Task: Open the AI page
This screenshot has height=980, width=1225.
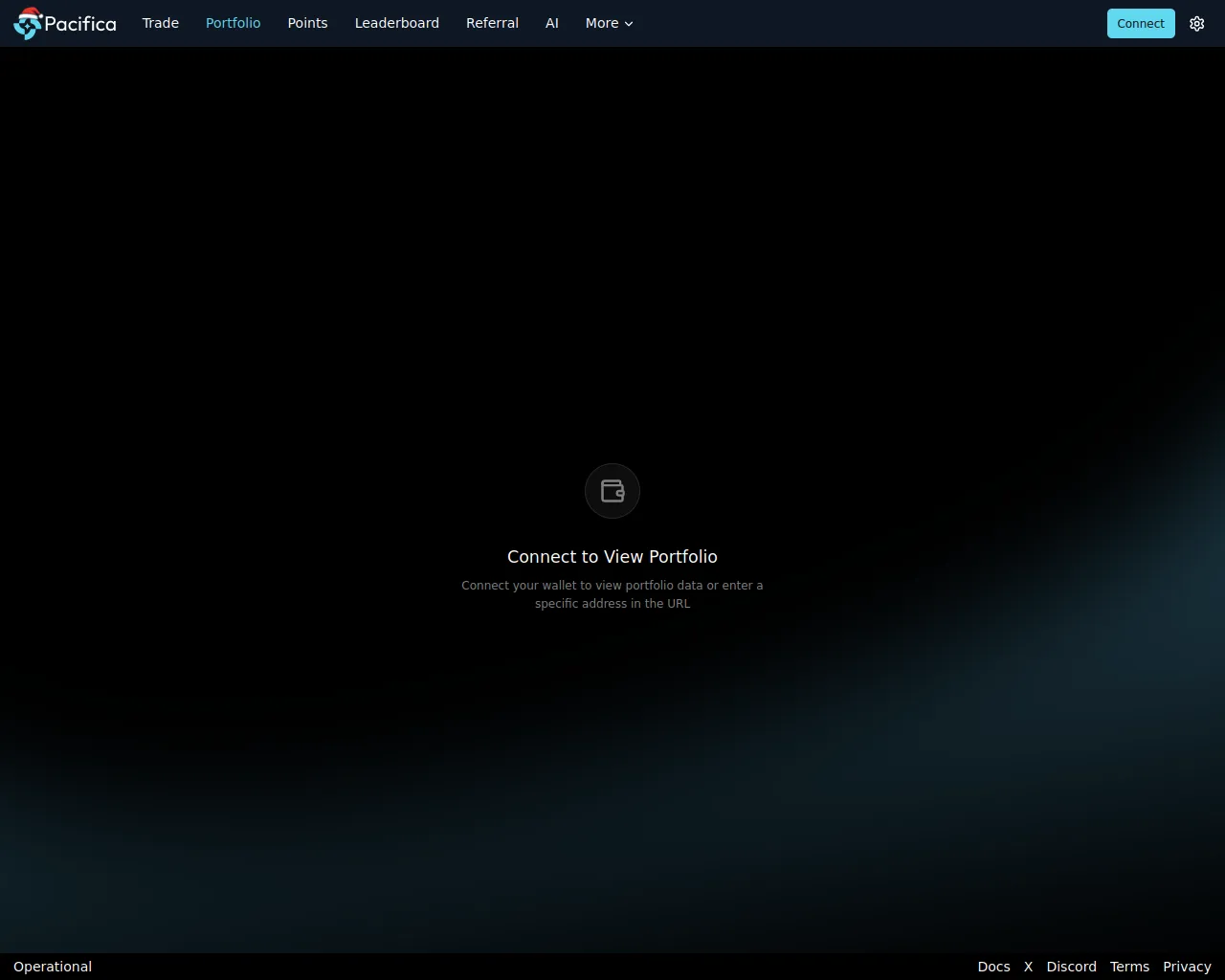Action: pos(552,23)
